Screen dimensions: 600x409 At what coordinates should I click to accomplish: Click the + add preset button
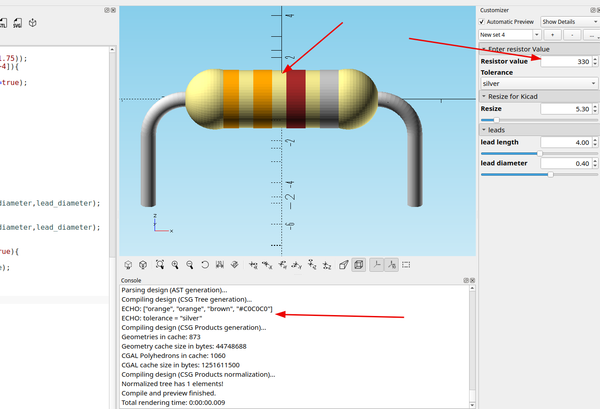coord(553,35)
